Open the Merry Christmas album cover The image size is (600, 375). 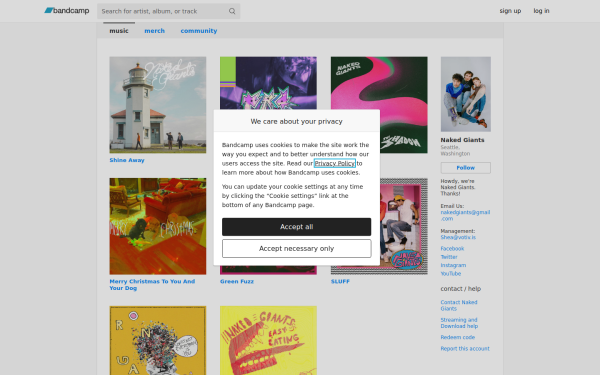click(158, 226)
